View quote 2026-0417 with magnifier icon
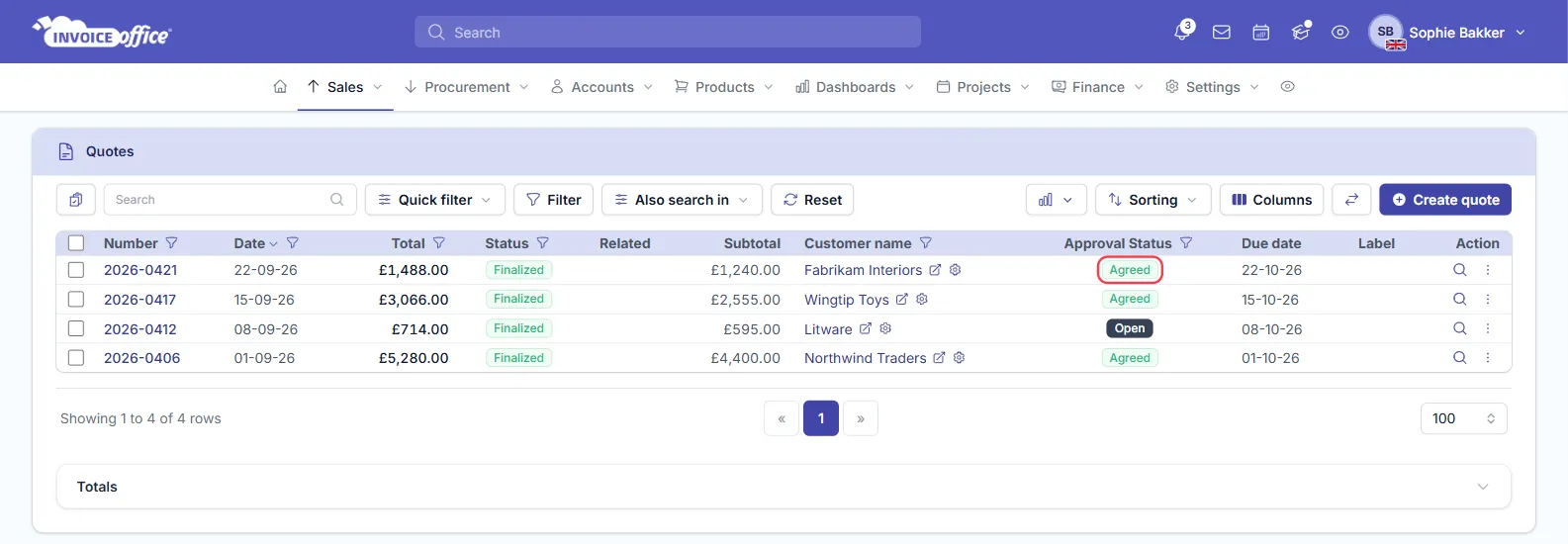The image size is (1568, 544). [x=1459, y=299]
